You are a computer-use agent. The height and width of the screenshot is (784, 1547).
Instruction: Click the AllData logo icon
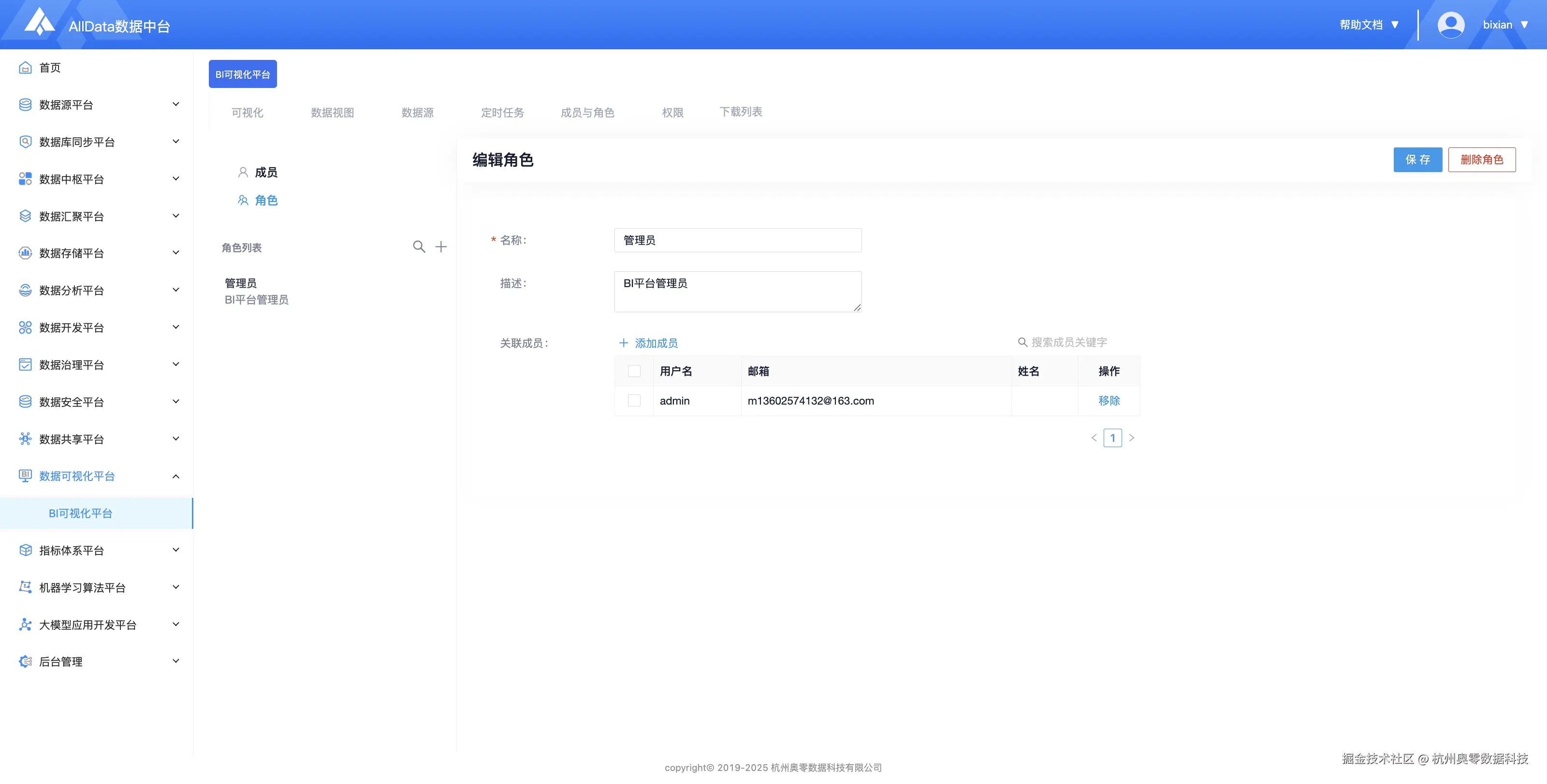pyautogui.click(x=40, y=22)
